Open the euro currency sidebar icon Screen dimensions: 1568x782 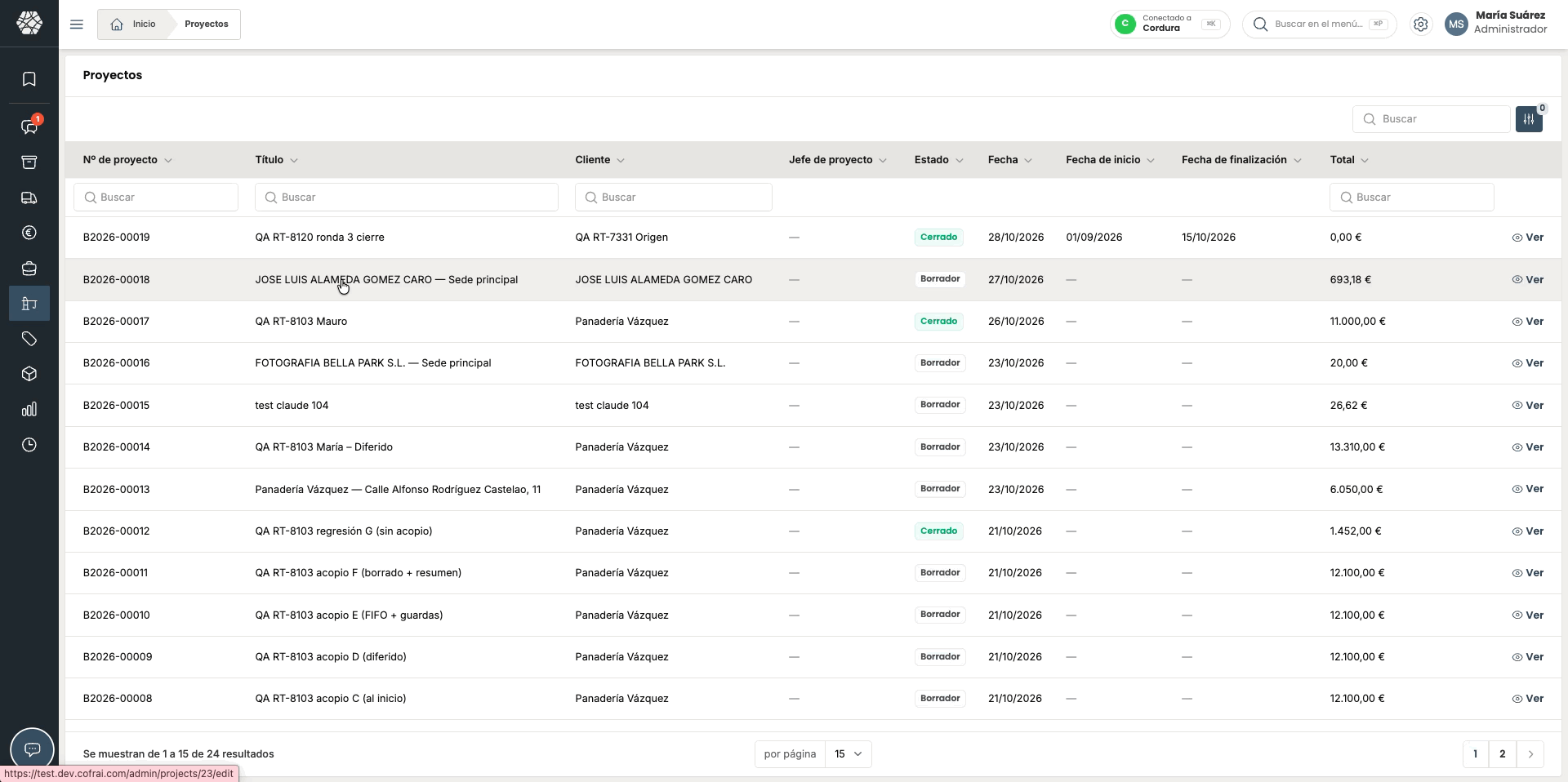pos(29,233)
